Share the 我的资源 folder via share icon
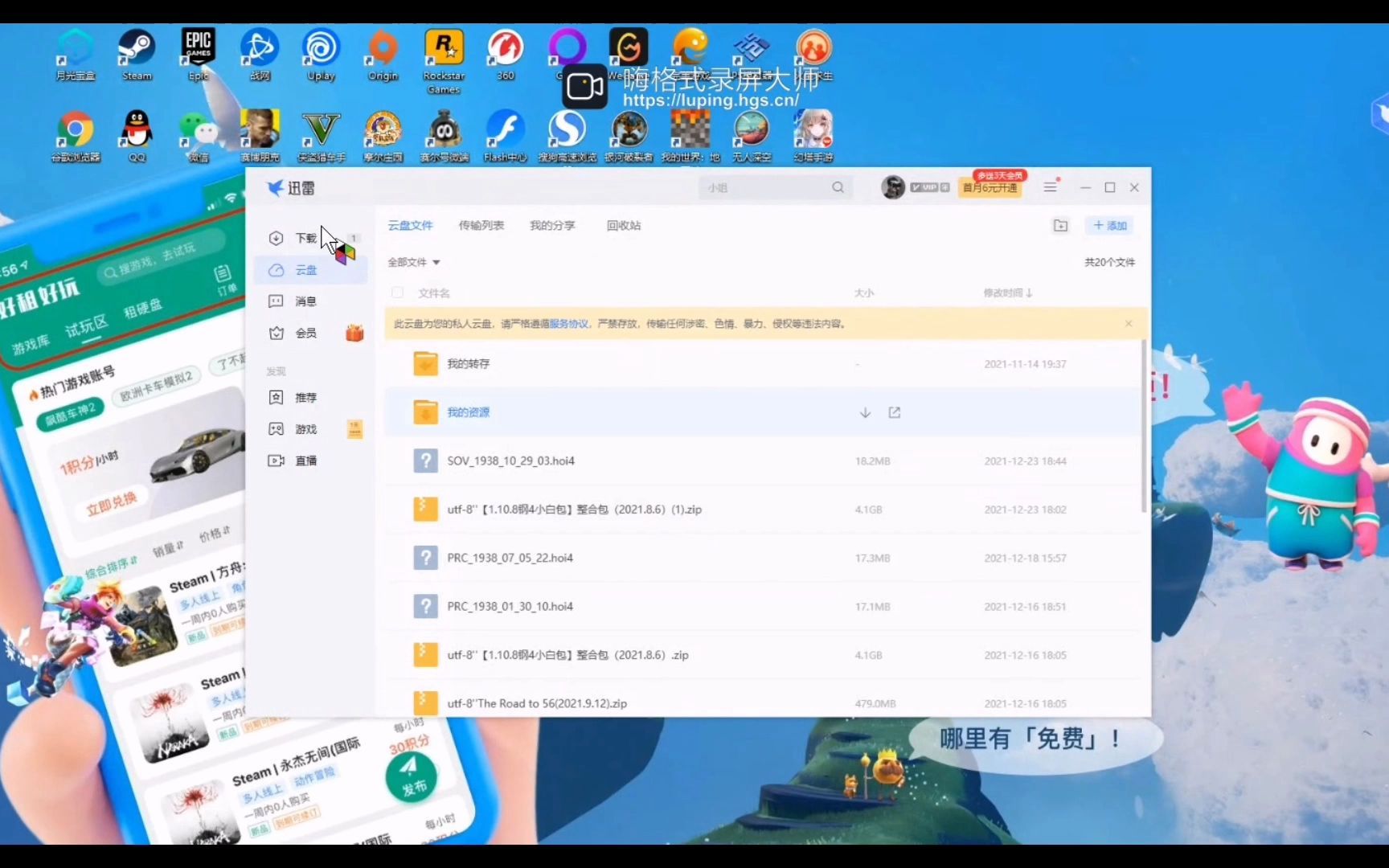 tap(894, 412)
